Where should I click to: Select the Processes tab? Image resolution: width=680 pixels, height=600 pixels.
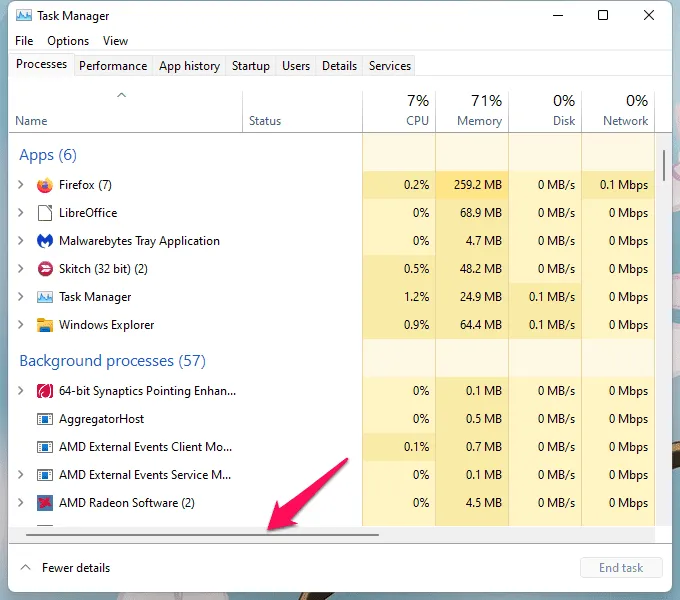[41, 64]
